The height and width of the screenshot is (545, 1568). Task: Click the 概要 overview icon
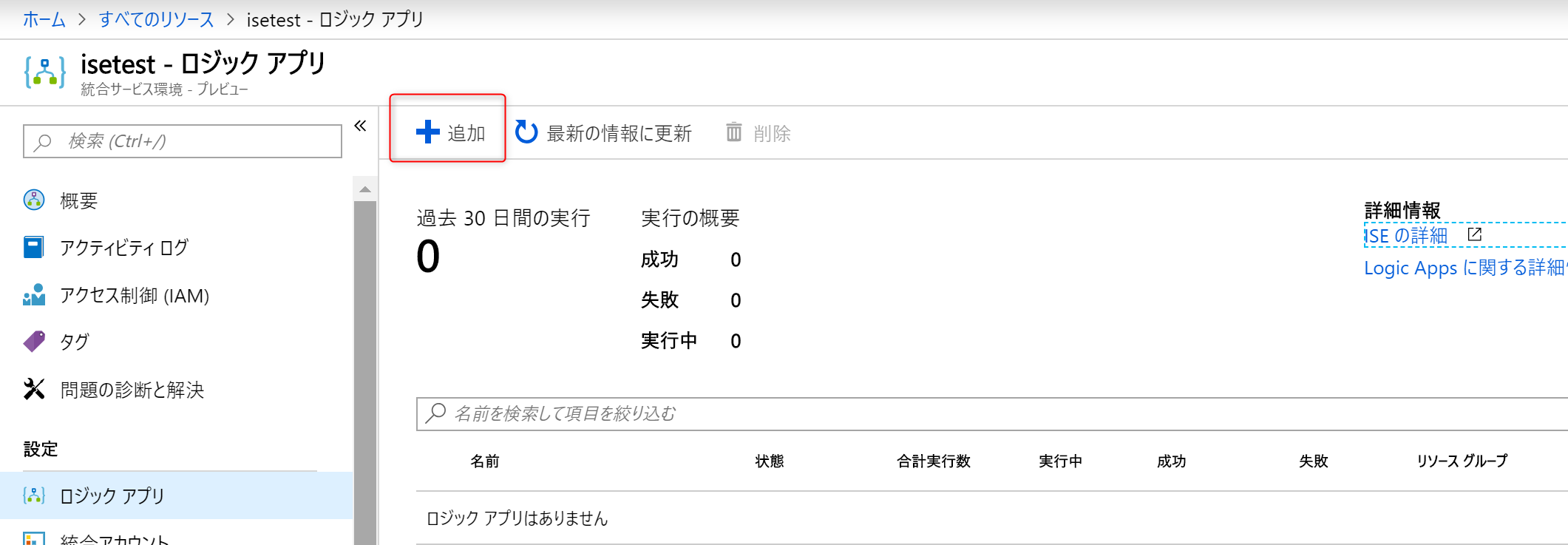pyautogui.click(x=34, y=200)
